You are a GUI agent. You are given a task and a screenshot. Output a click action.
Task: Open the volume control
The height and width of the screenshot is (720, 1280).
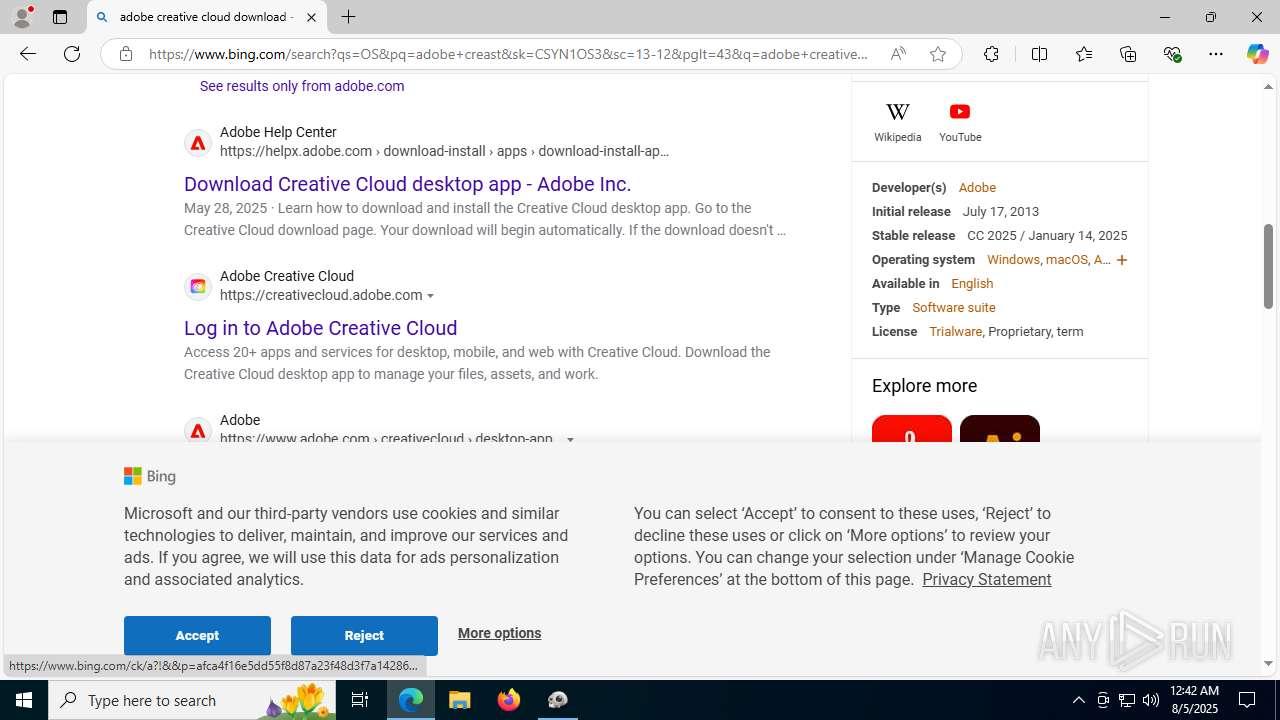1151,700
